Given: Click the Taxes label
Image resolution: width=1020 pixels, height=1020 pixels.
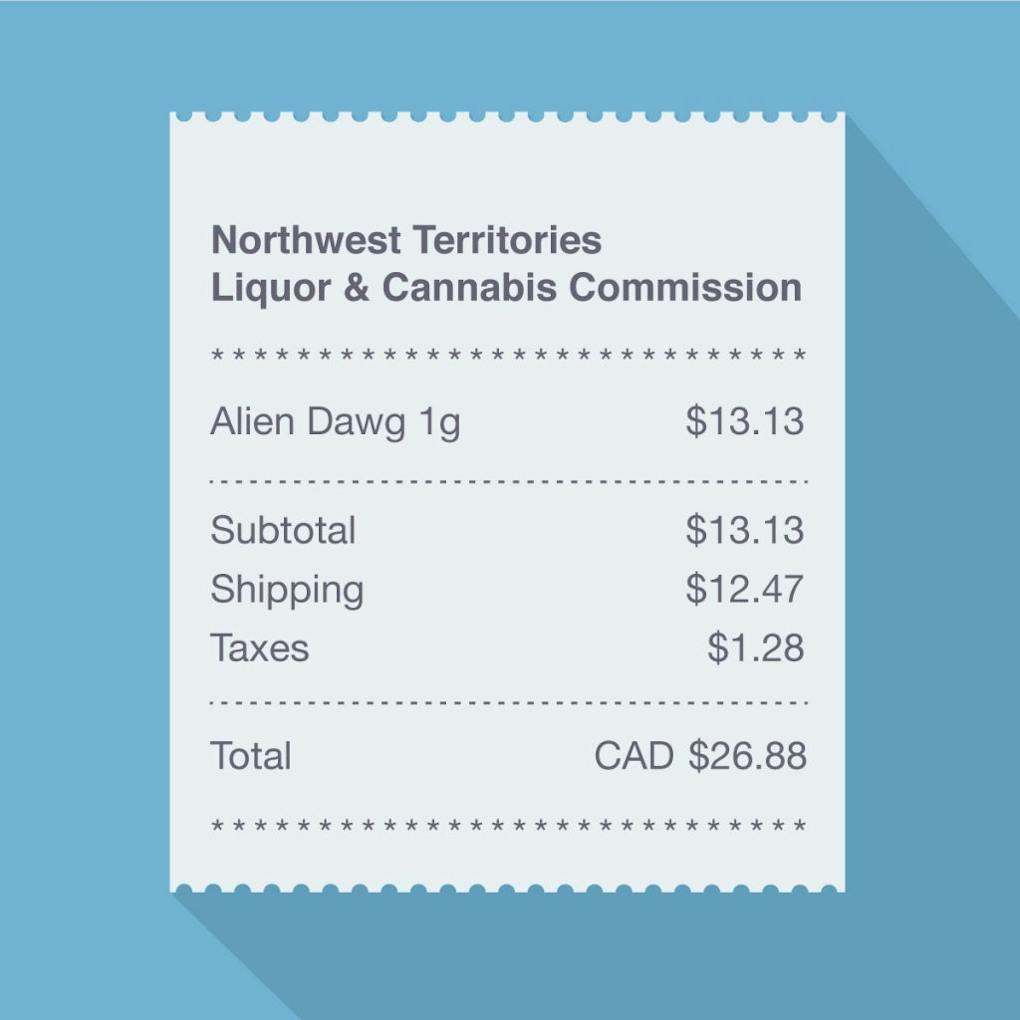Looking at the screenshot, I should 260,648.
